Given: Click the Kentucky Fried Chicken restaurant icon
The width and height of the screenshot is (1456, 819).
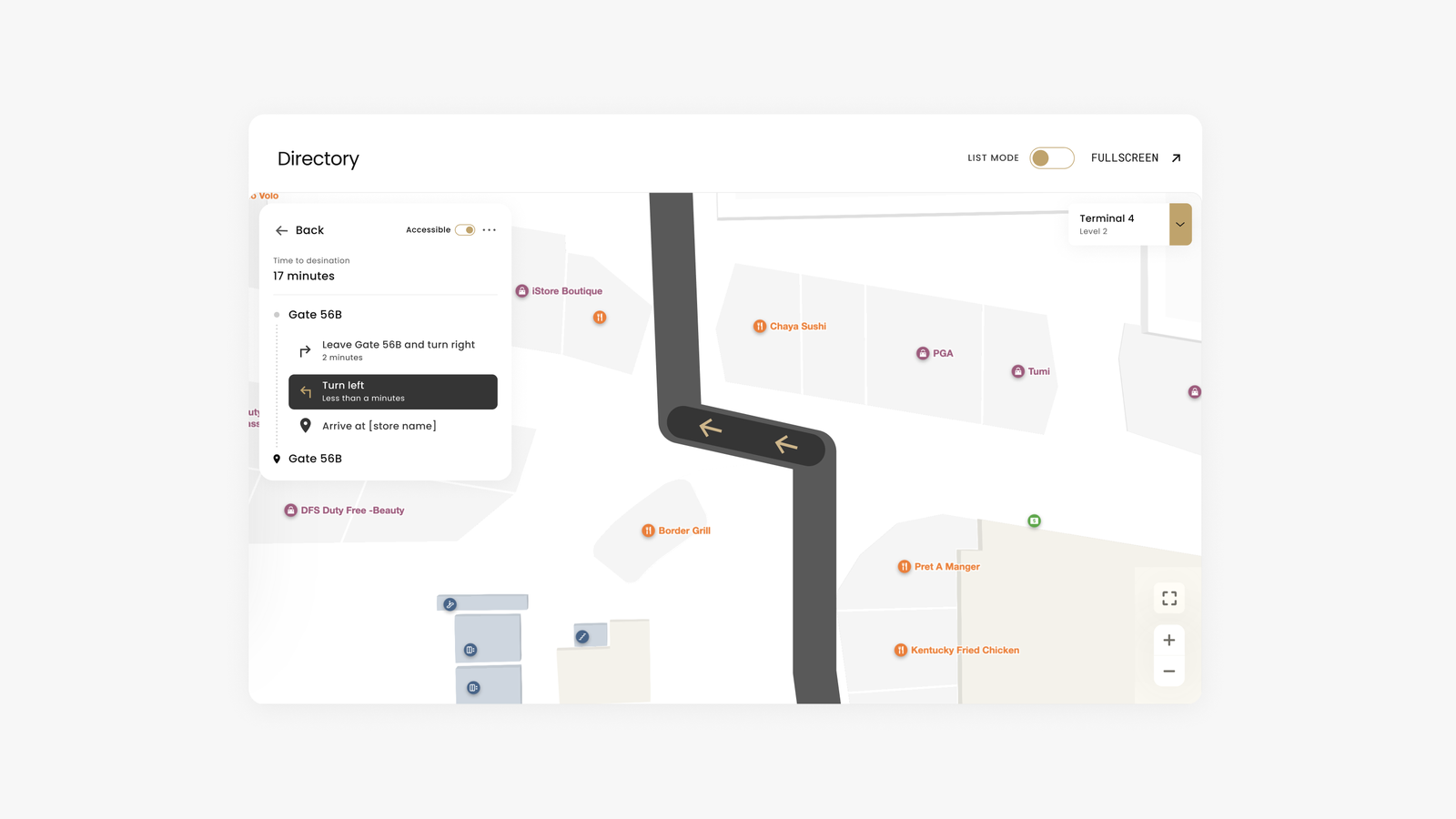Looking at the screenshot, I should pyautogui.click(x=901, y=650).
